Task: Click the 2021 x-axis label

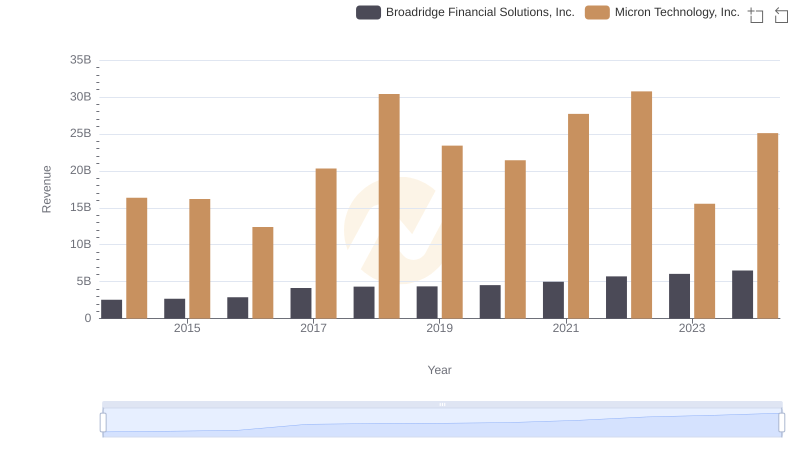Action: (x=566, y=328)
